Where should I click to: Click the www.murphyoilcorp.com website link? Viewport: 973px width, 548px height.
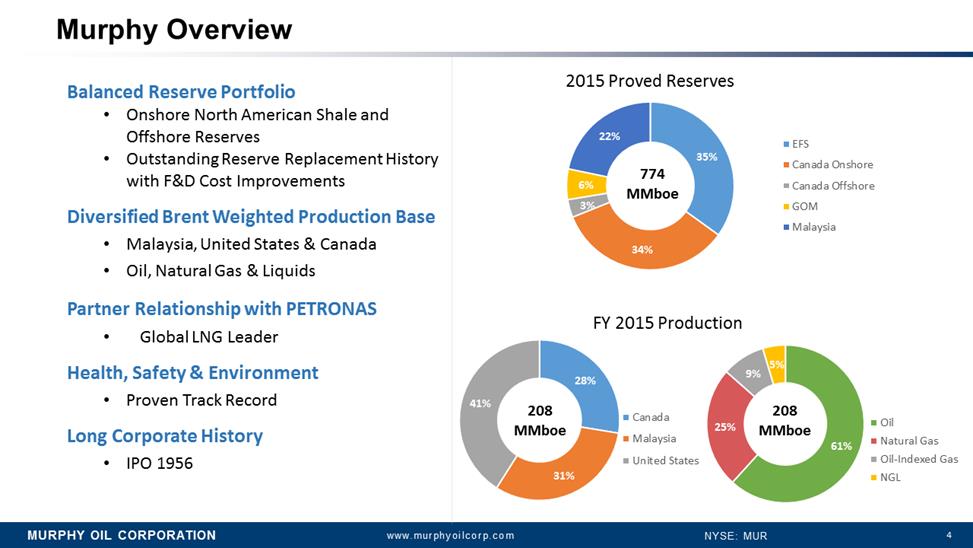click(450, 535)
